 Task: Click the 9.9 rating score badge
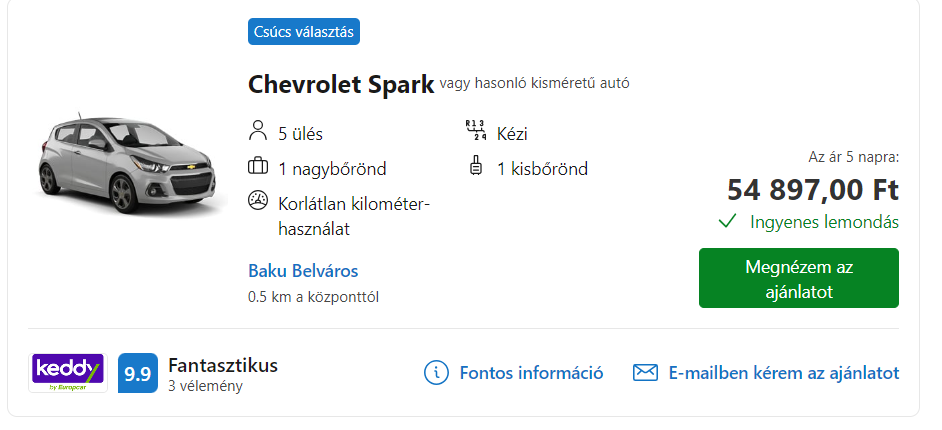pyautogui.click(x=138, y=373)
